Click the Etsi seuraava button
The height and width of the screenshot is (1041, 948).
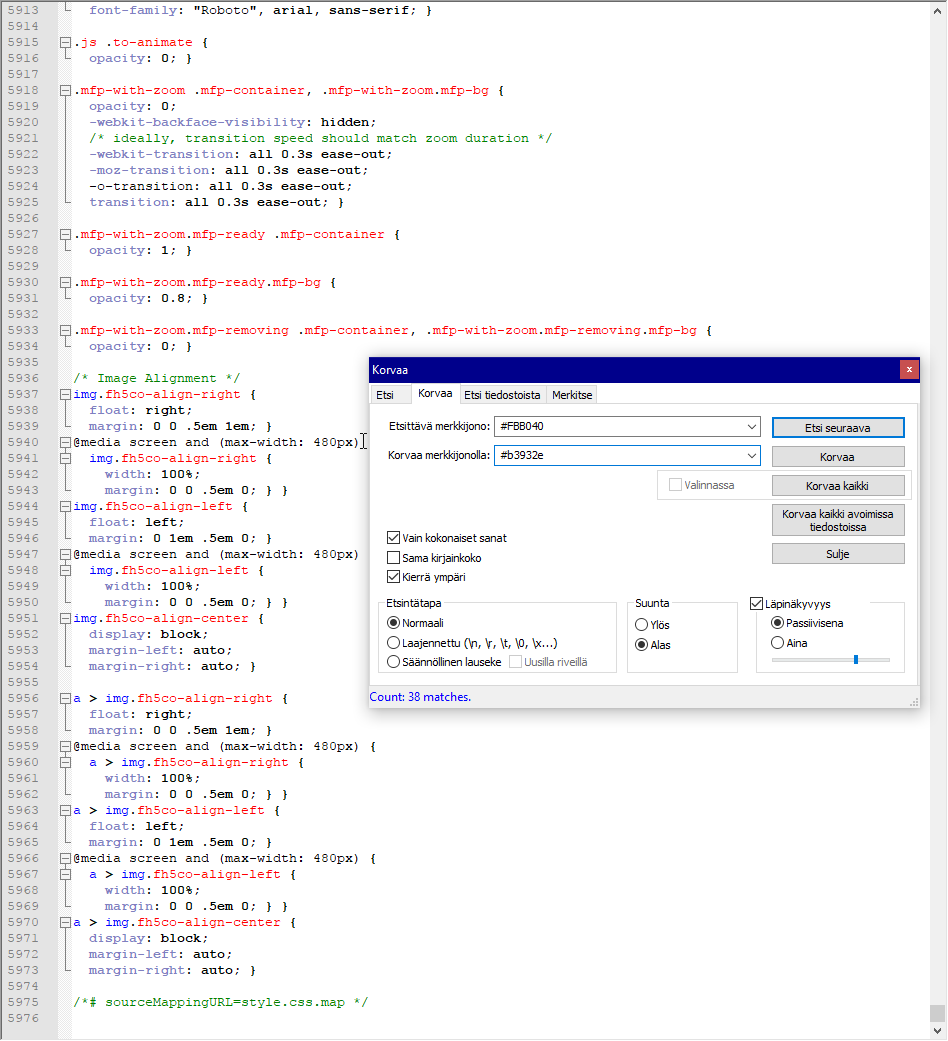(838, 428)
